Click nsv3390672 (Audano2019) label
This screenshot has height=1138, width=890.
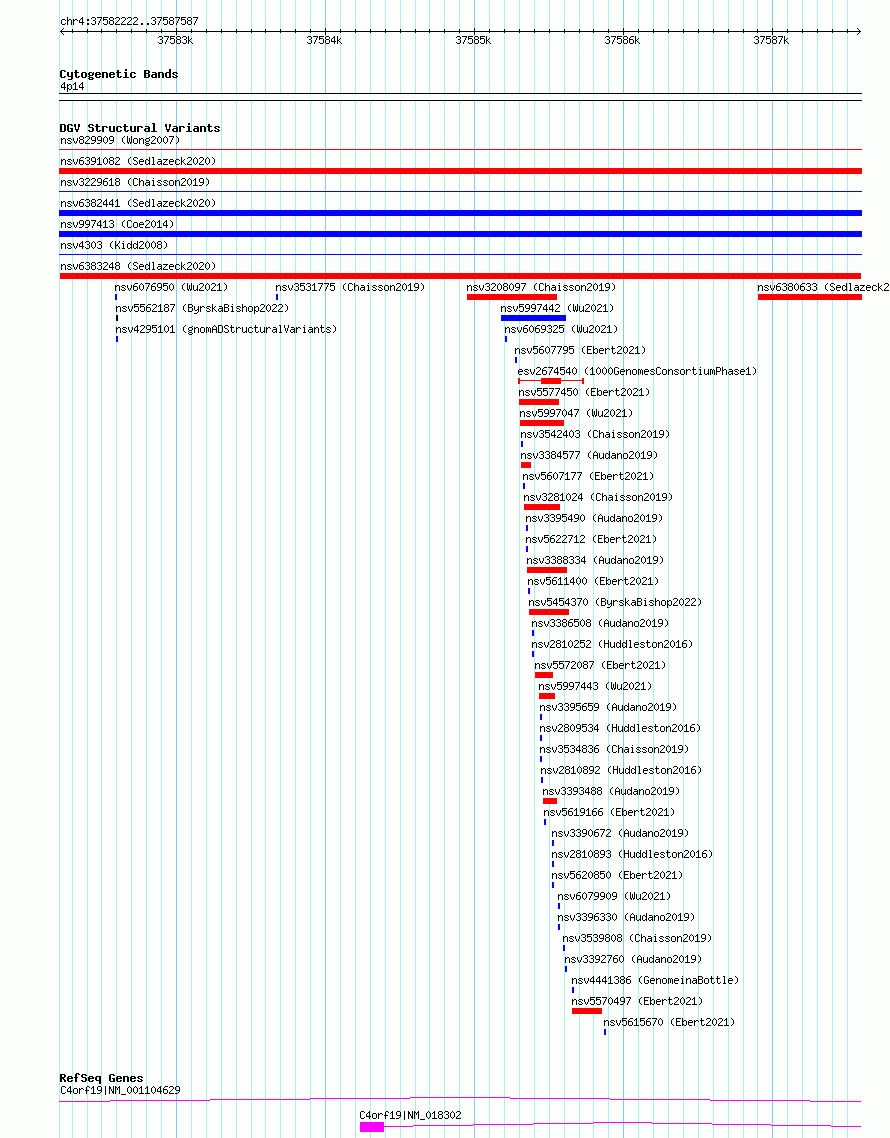pyautogui.click(x=620, y=834)
